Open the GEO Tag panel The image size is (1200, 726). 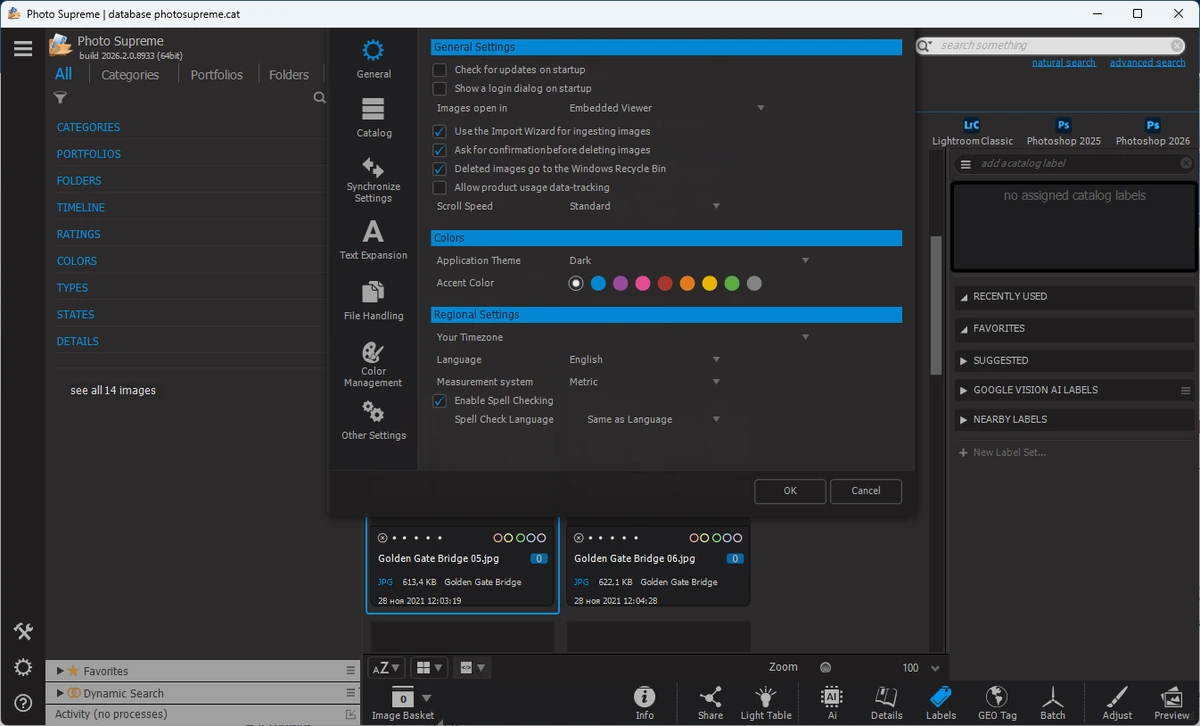click(996, 703)
